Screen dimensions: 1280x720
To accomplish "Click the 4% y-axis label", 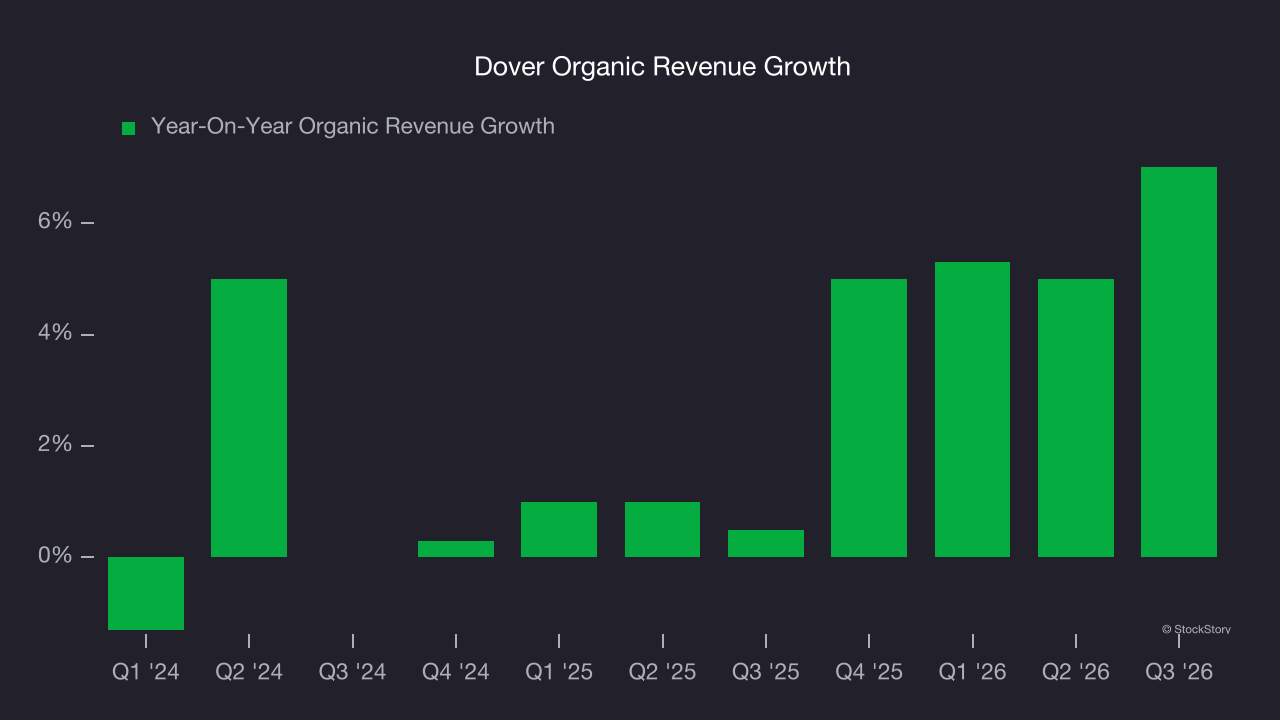I will [x=55, y=333].
